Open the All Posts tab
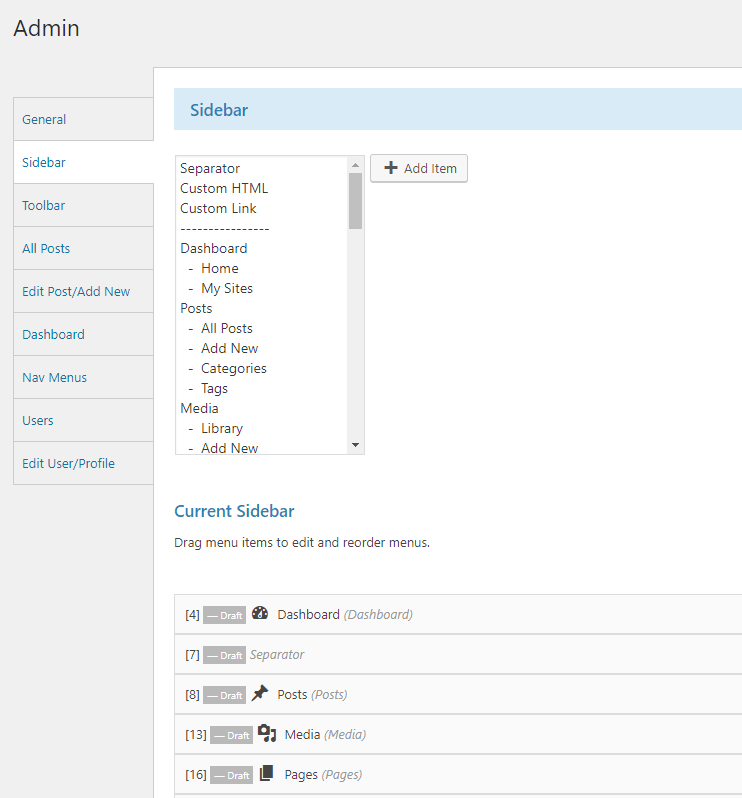This screenshot has height=798, width=742. click(x=83, y=248)
